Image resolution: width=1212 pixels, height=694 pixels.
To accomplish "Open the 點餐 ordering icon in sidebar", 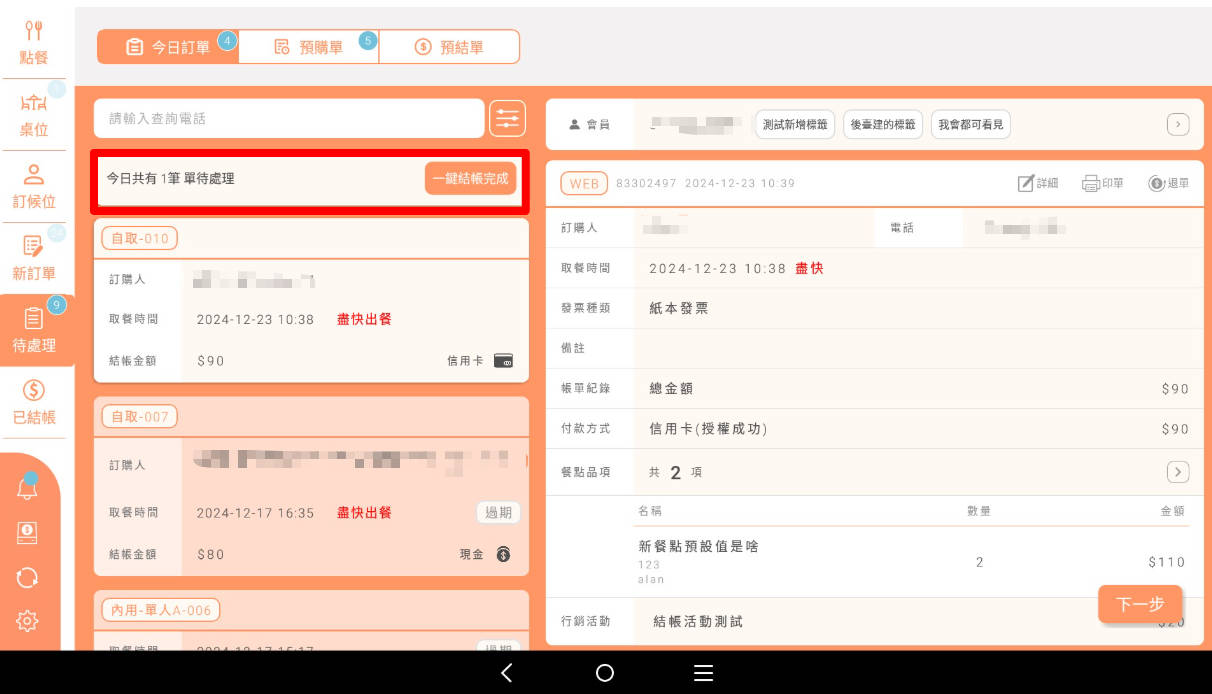I will pyautogui.click(x=34, y=42).
